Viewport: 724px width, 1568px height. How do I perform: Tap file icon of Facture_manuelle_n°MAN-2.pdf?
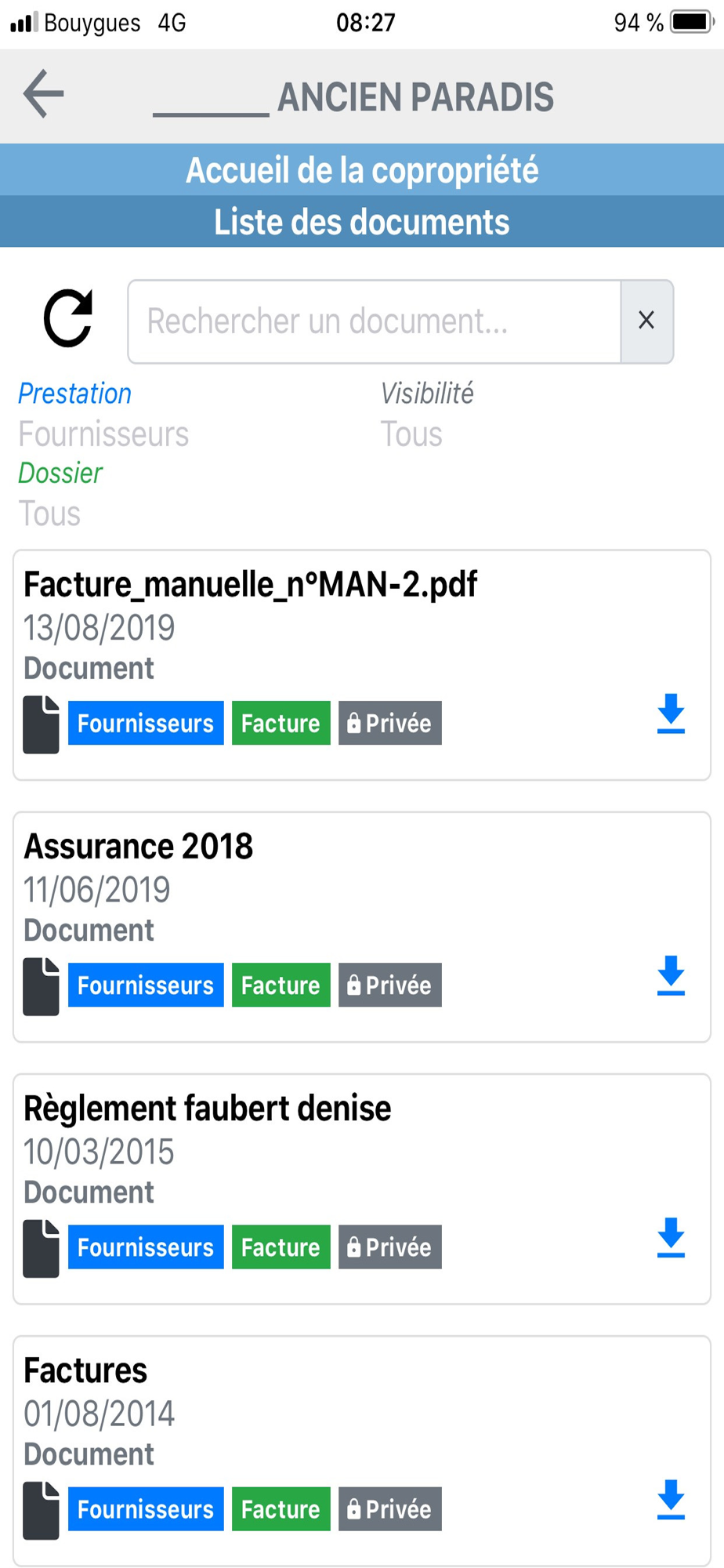(x=41, y=724)
